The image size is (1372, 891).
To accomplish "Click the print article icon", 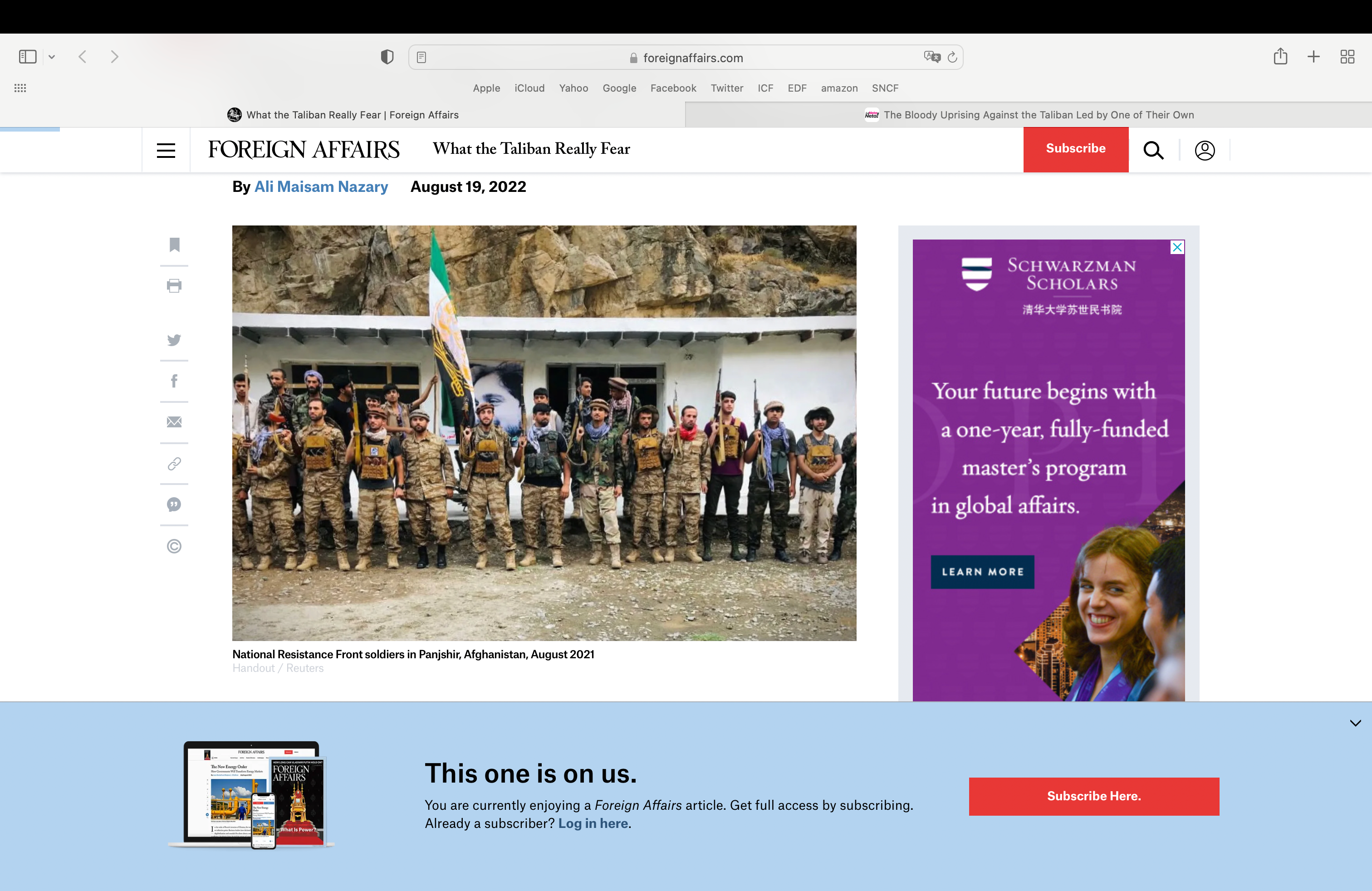I will (x=174, y=286).
